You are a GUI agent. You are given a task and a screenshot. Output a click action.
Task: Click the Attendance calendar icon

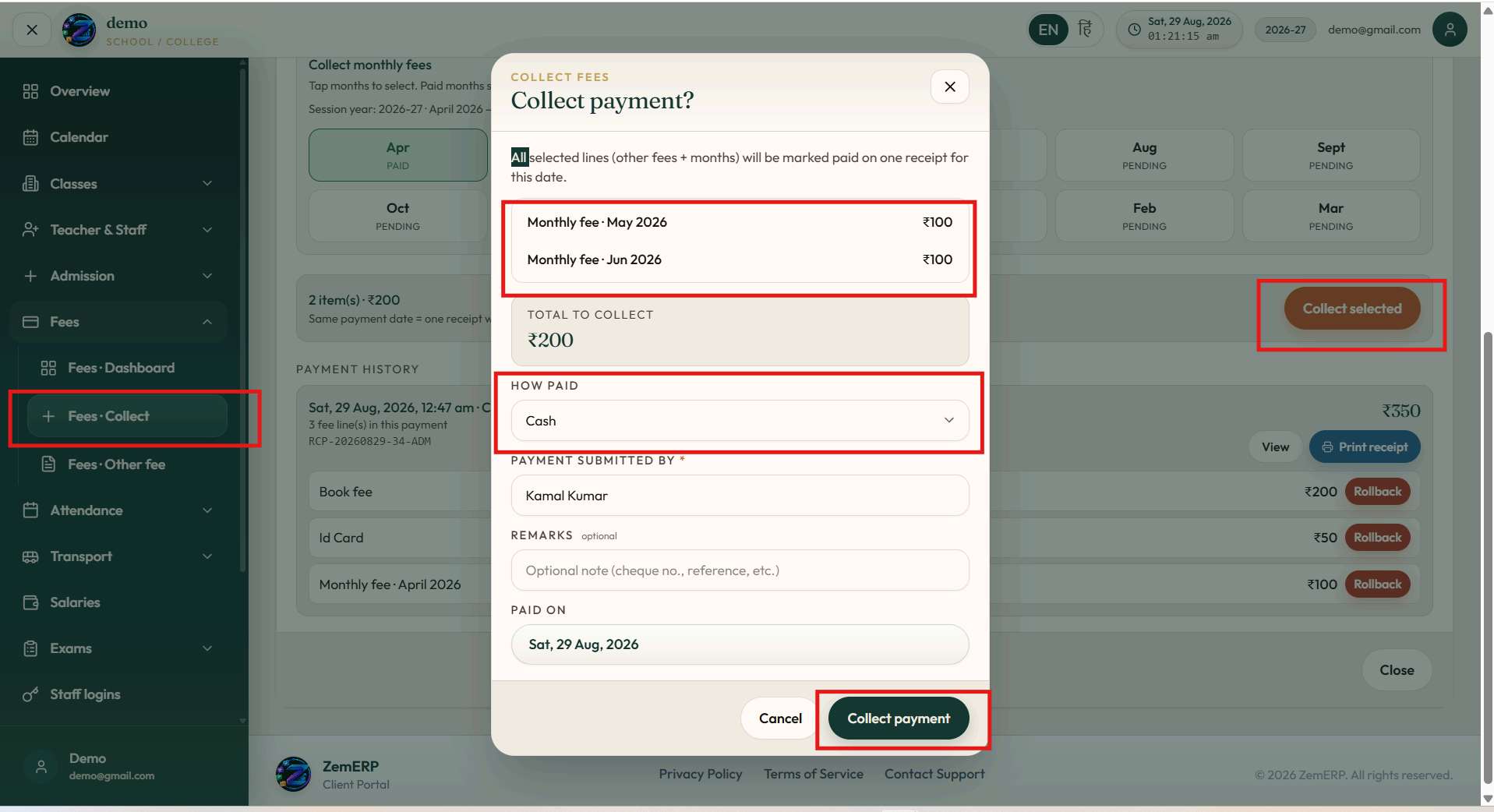click(x=30, y=510)
